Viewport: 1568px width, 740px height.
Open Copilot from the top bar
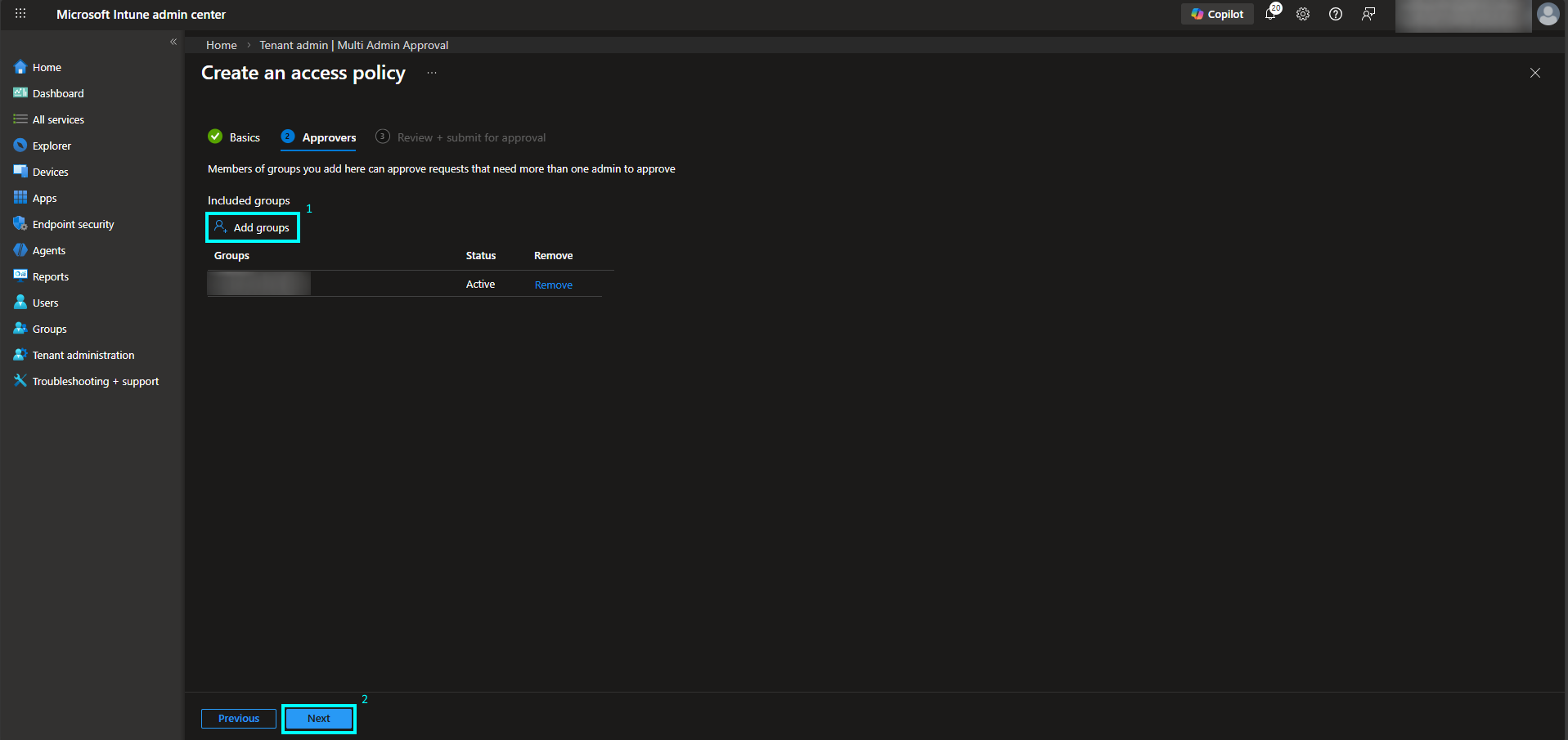coord(1217,14)
